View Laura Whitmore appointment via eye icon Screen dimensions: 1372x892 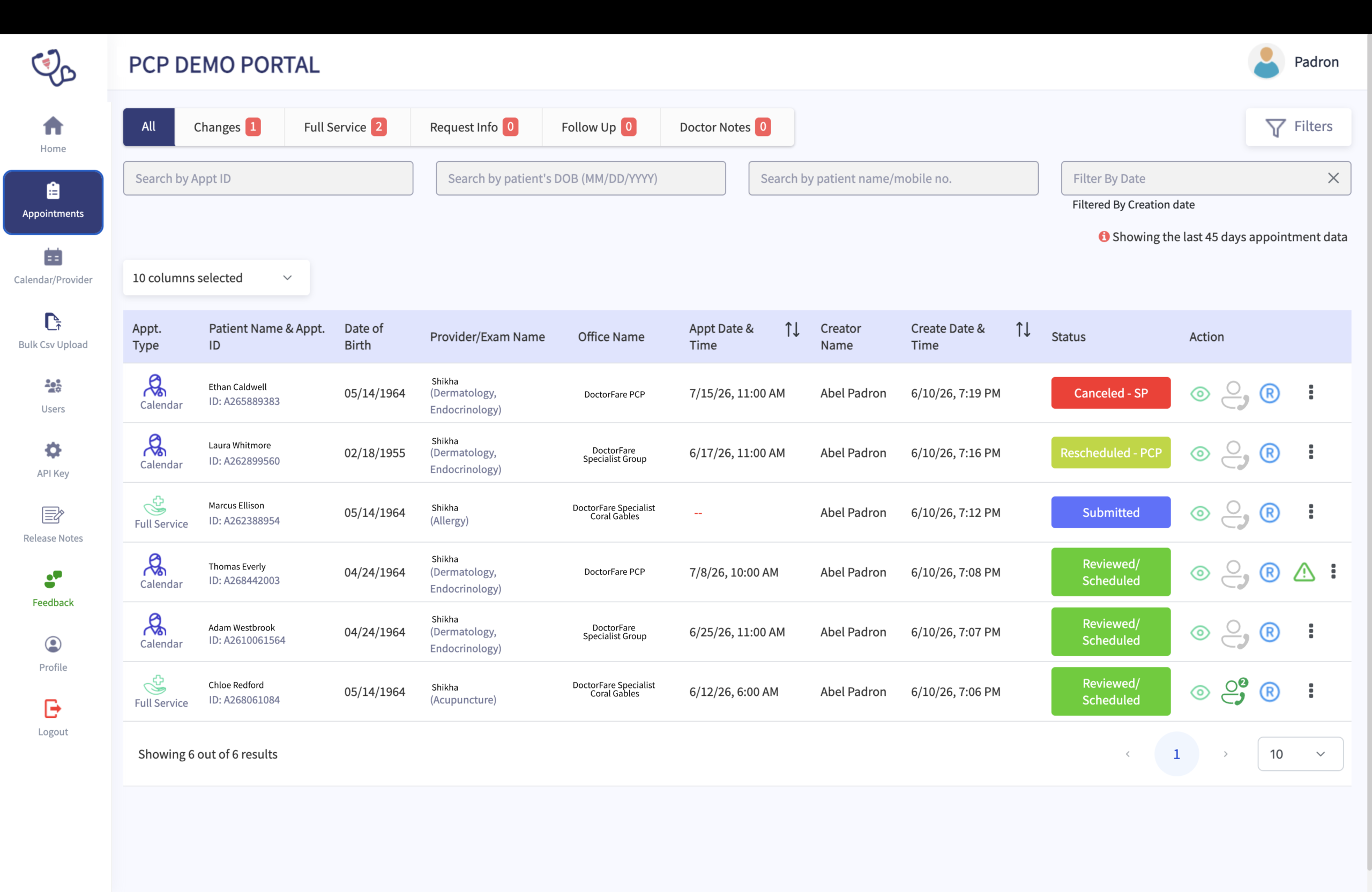coord(1199,453)
